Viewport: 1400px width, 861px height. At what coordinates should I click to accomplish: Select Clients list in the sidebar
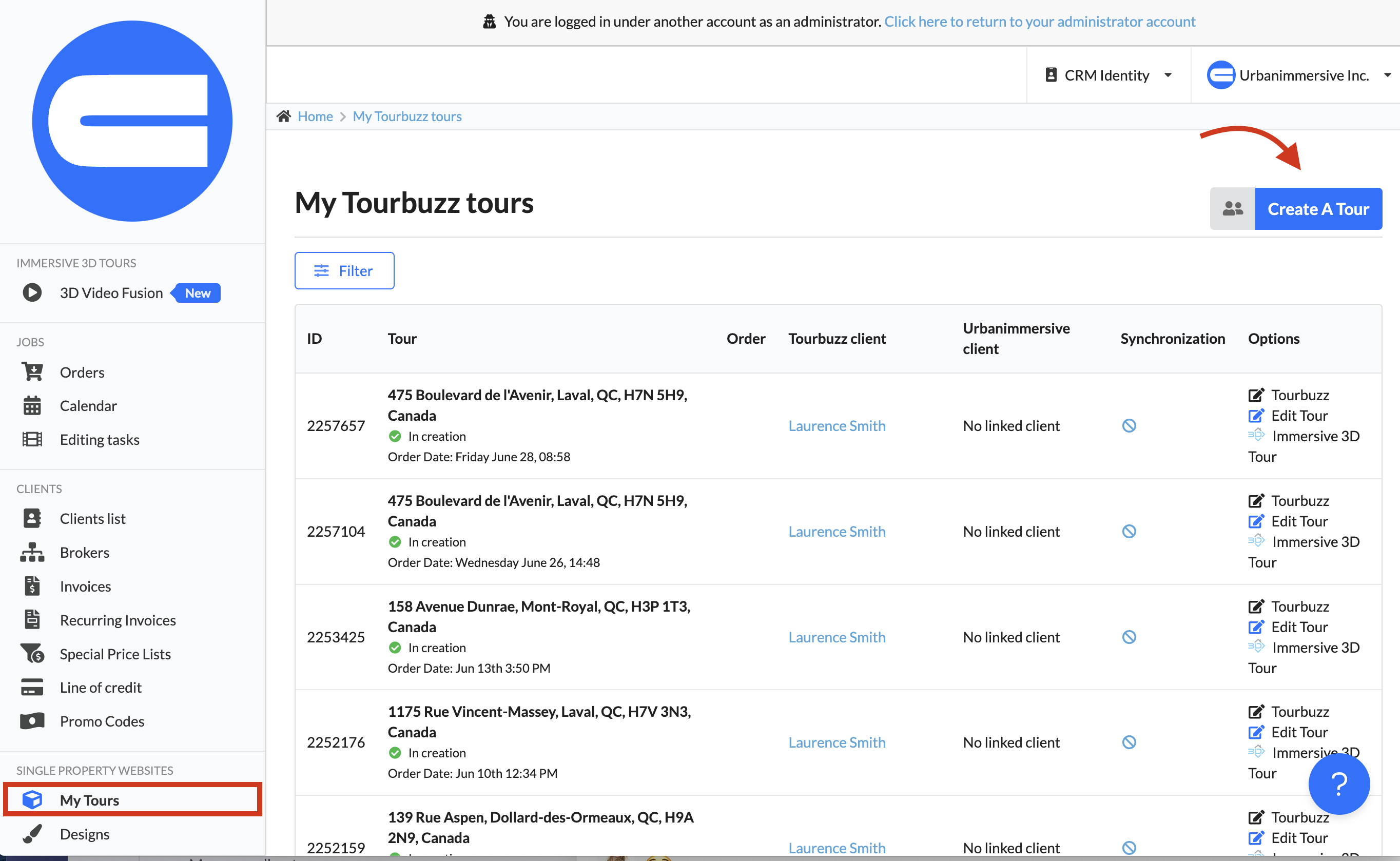point(93,518)
